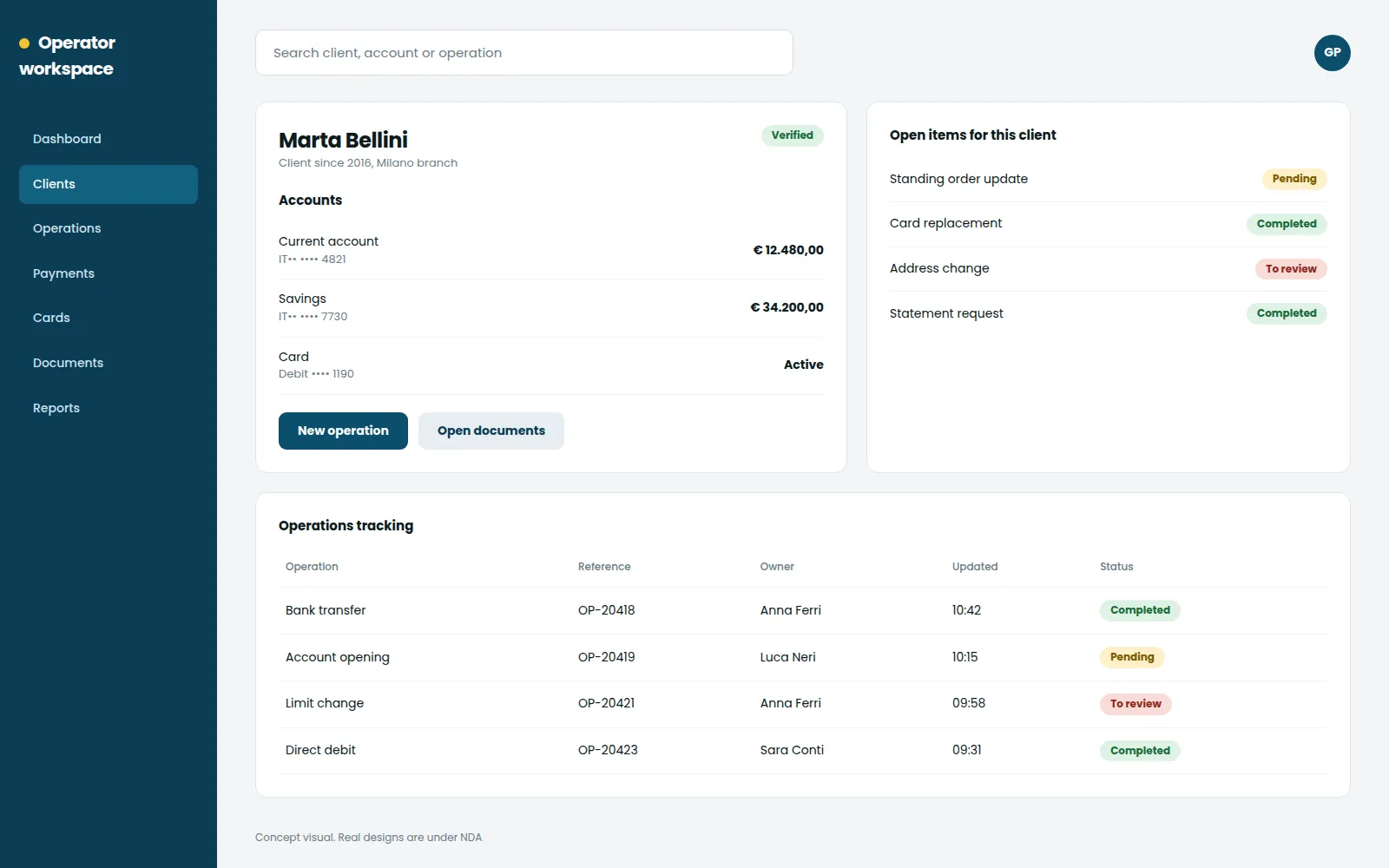Screen dimensions: 1389x868
Task: Click the Completed badge for Statement request
Action: [1287, 313]
